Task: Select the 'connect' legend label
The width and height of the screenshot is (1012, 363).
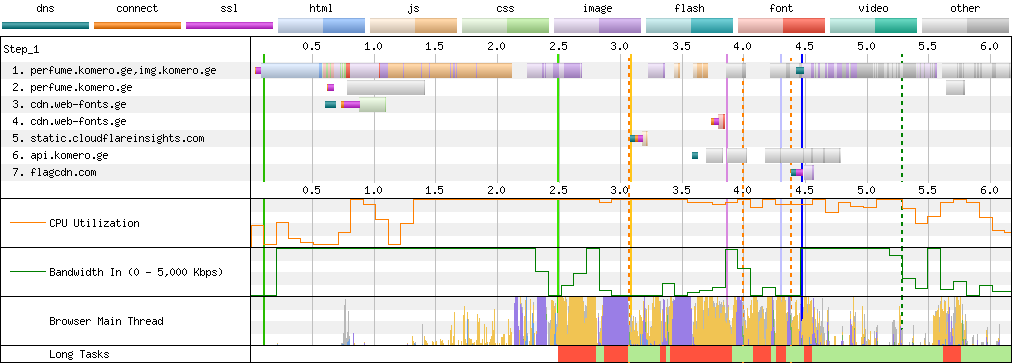Action: pyautogui.click(x=137, y=8)
